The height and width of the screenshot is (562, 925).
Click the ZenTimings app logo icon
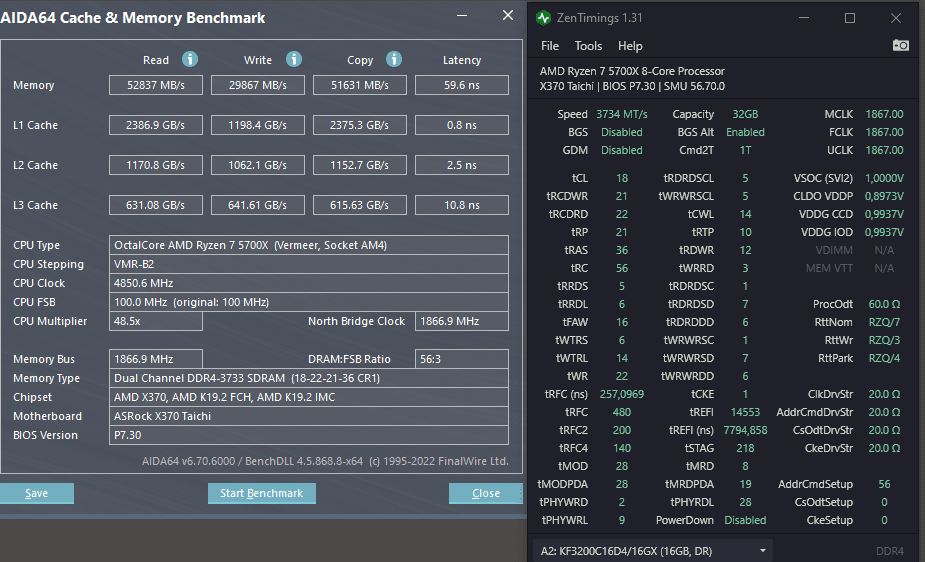pyautogui.click(x=543, y=18)
